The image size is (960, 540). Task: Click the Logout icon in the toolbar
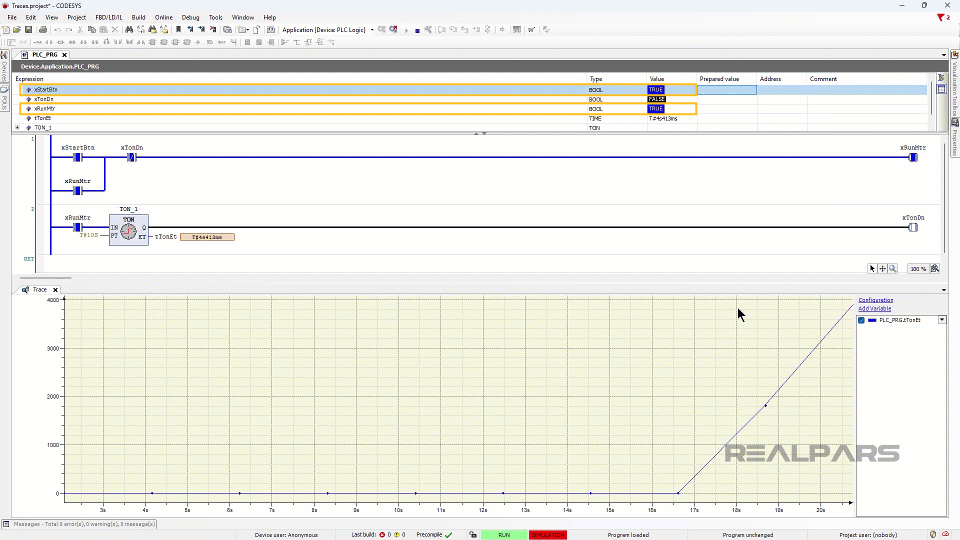(x=394, y=29)
